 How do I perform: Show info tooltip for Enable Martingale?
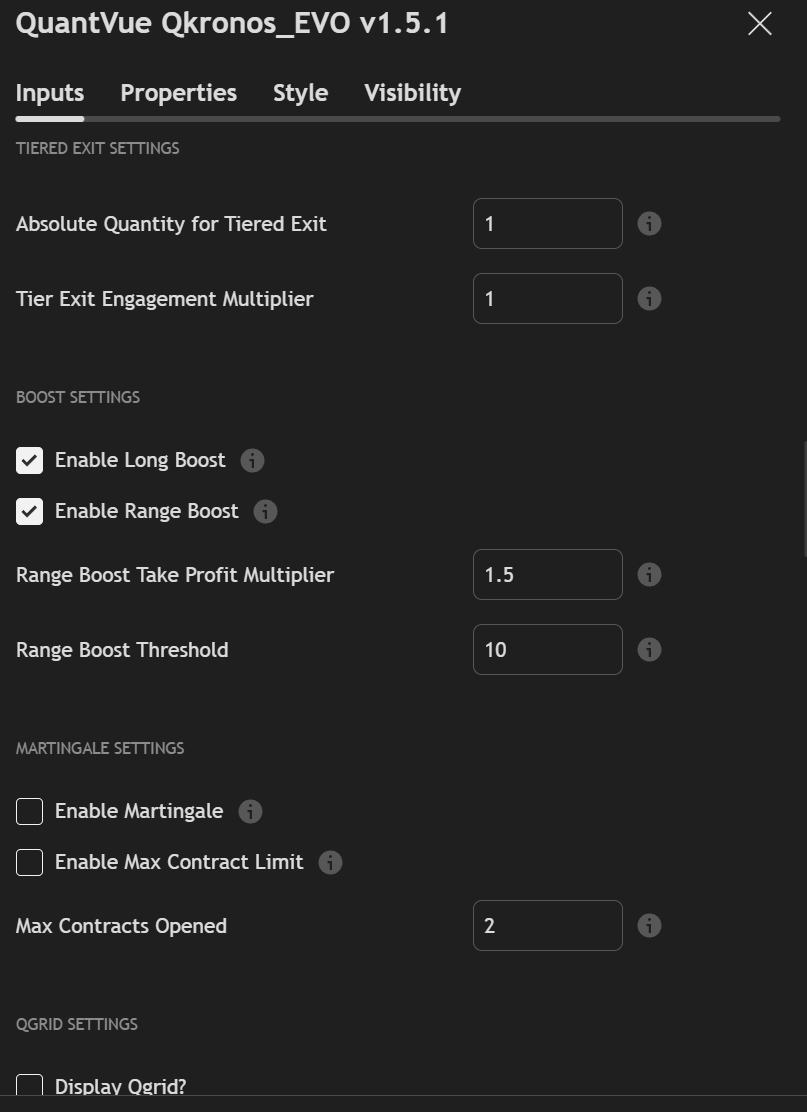(250, 812)
